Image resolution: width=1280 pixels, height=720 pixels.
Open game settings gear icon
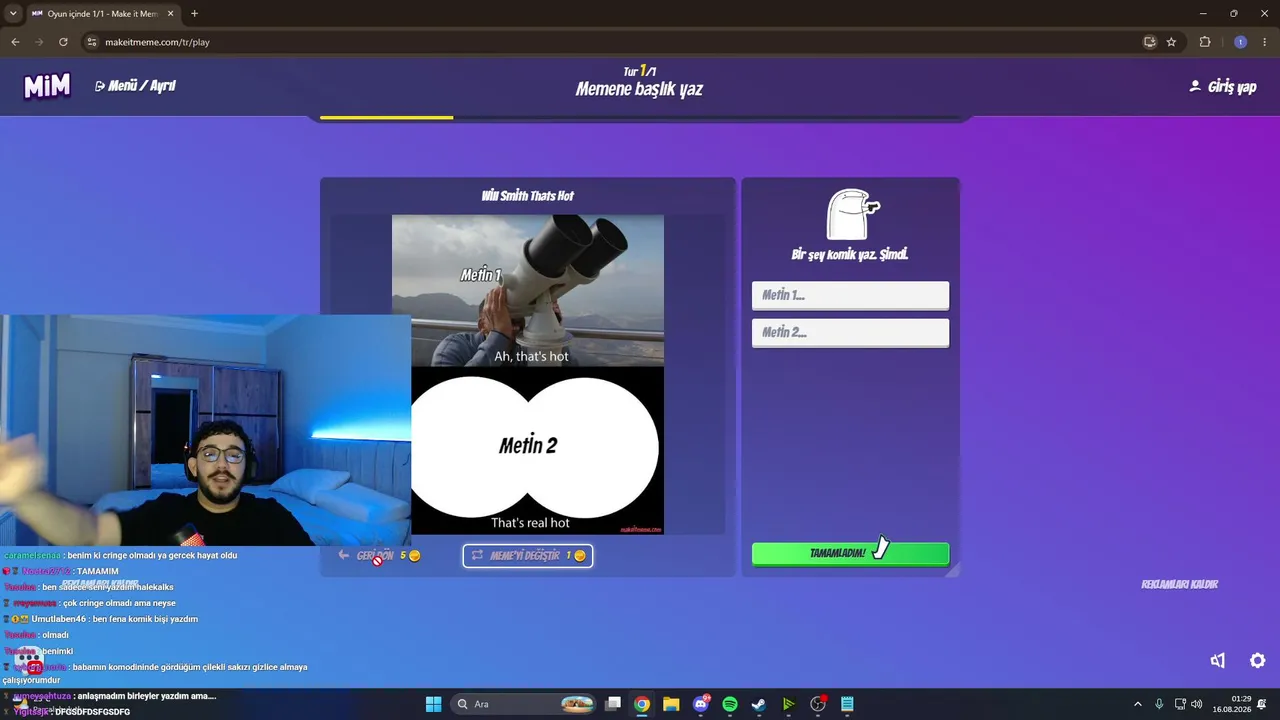pos(1258,660)
